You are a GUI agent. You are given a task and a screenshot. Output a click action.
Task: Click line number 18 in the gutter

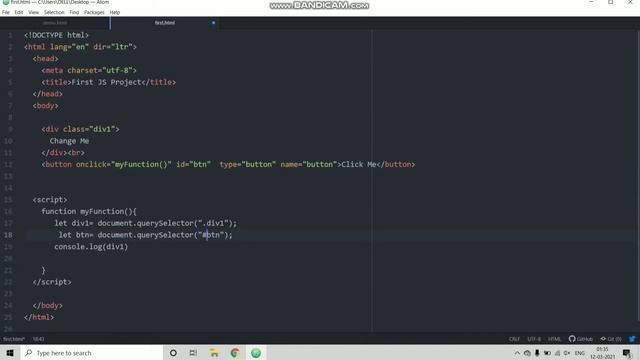pos(8,235)
